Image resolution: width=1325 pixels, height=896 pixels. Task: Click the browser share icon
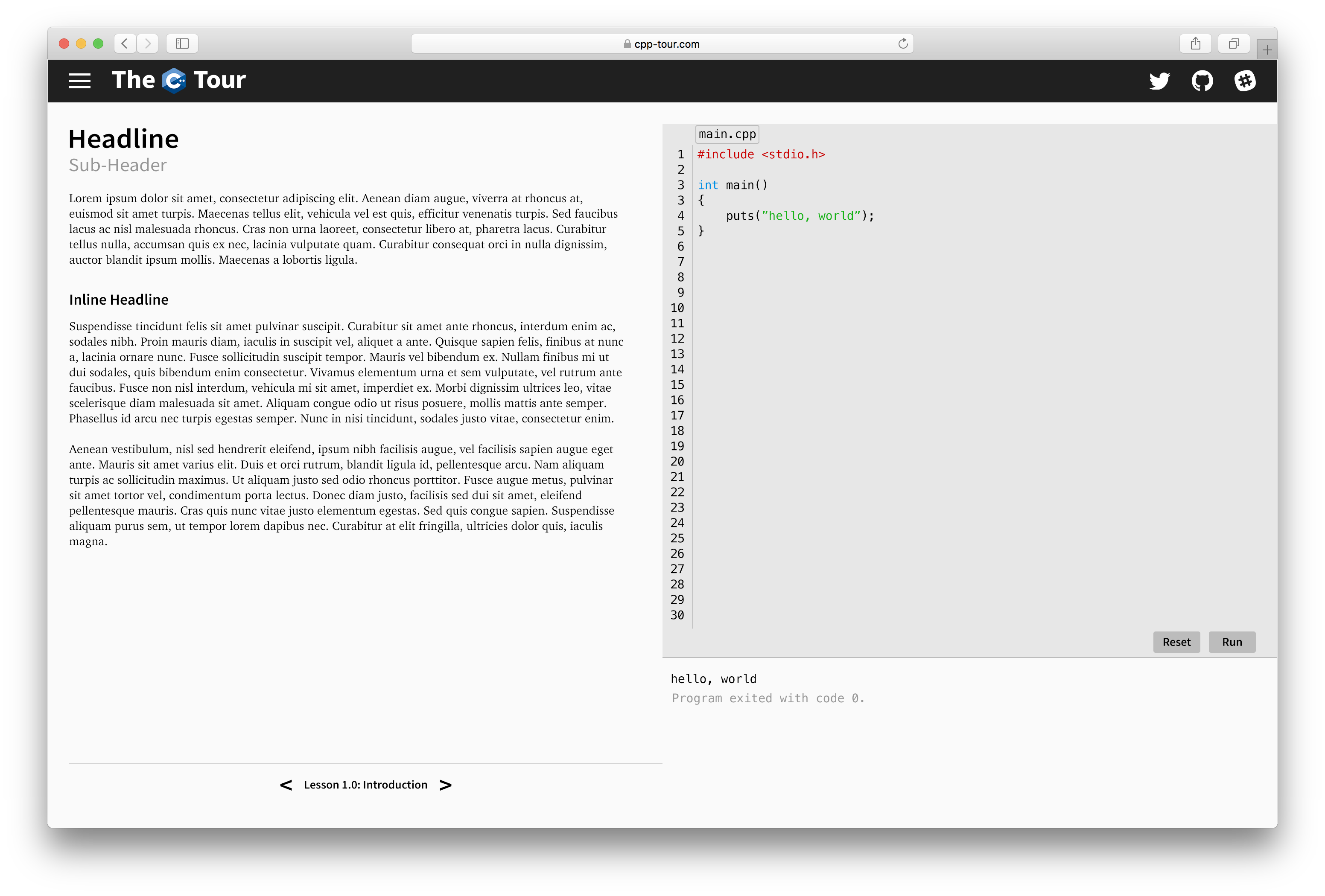(x=1196, y=44)
